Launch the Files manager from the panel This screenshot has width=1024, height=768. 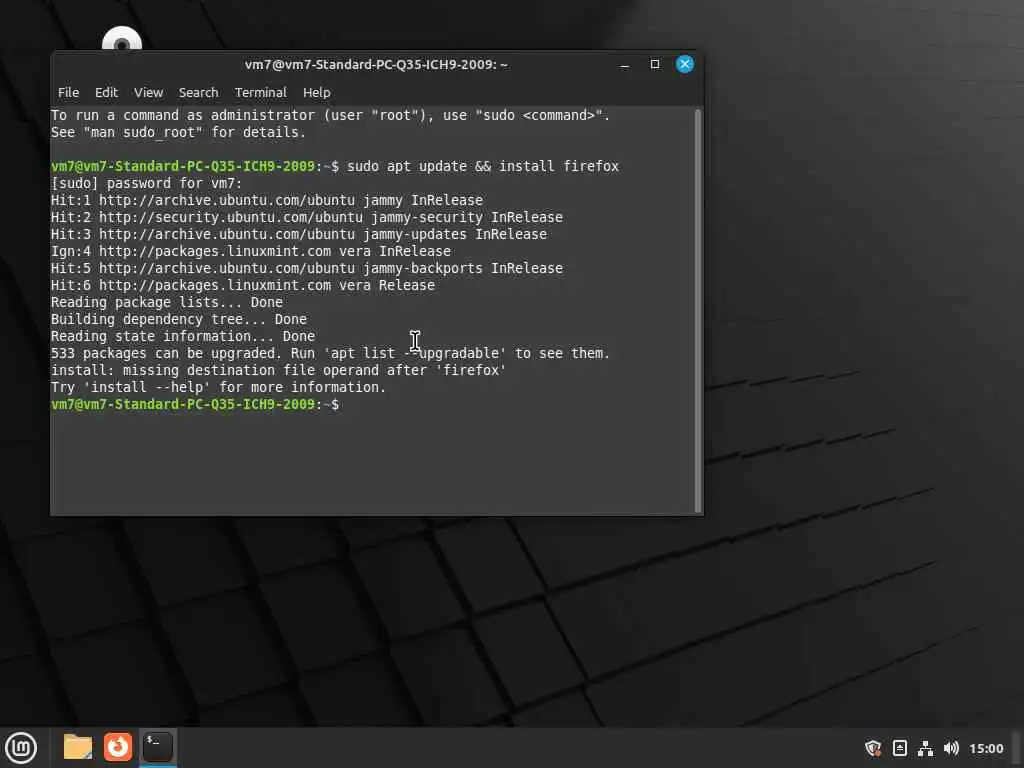[78, 747]
